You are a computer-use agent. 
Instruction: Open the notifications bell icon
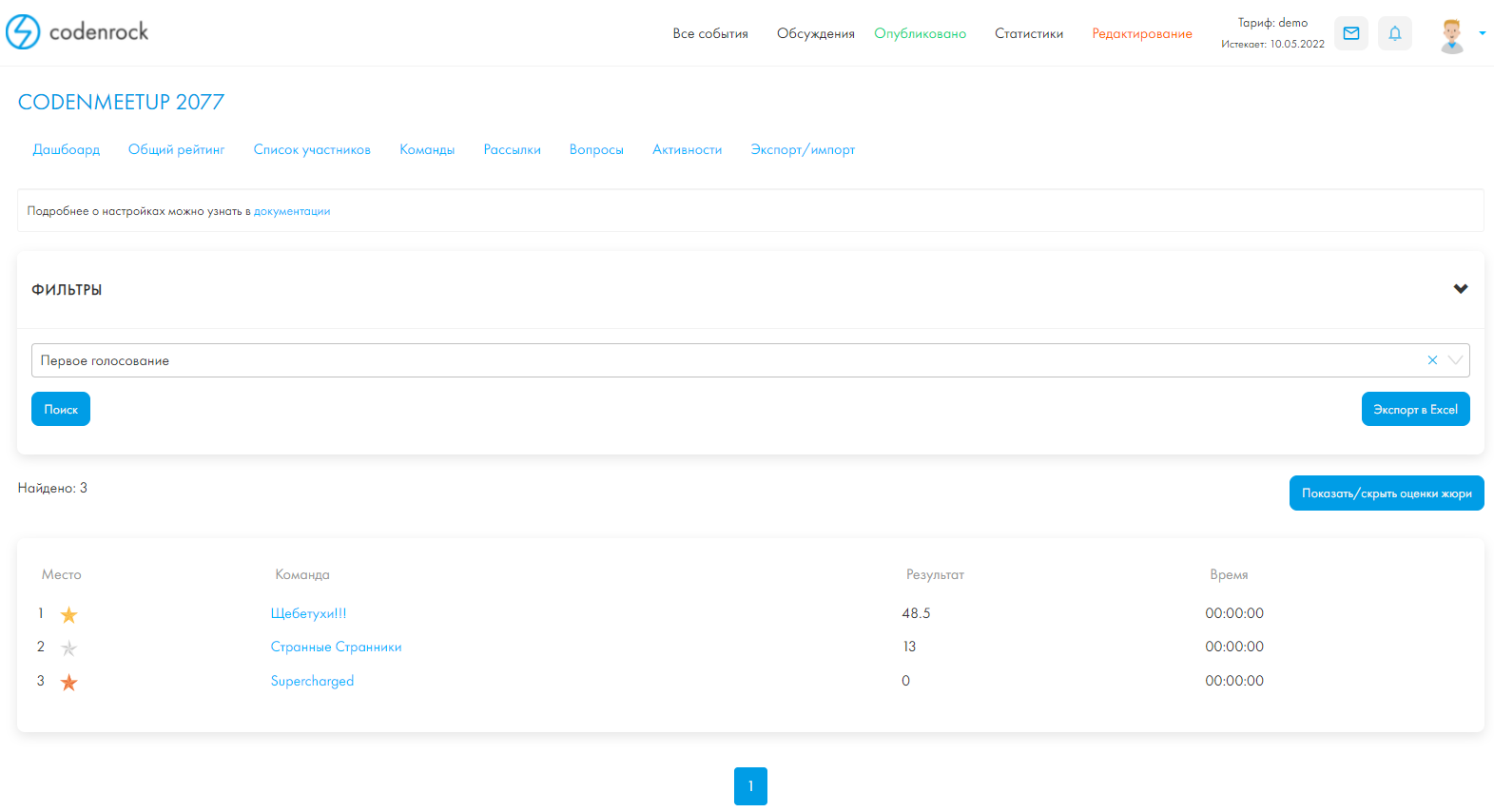click(x=1394, y=33)
